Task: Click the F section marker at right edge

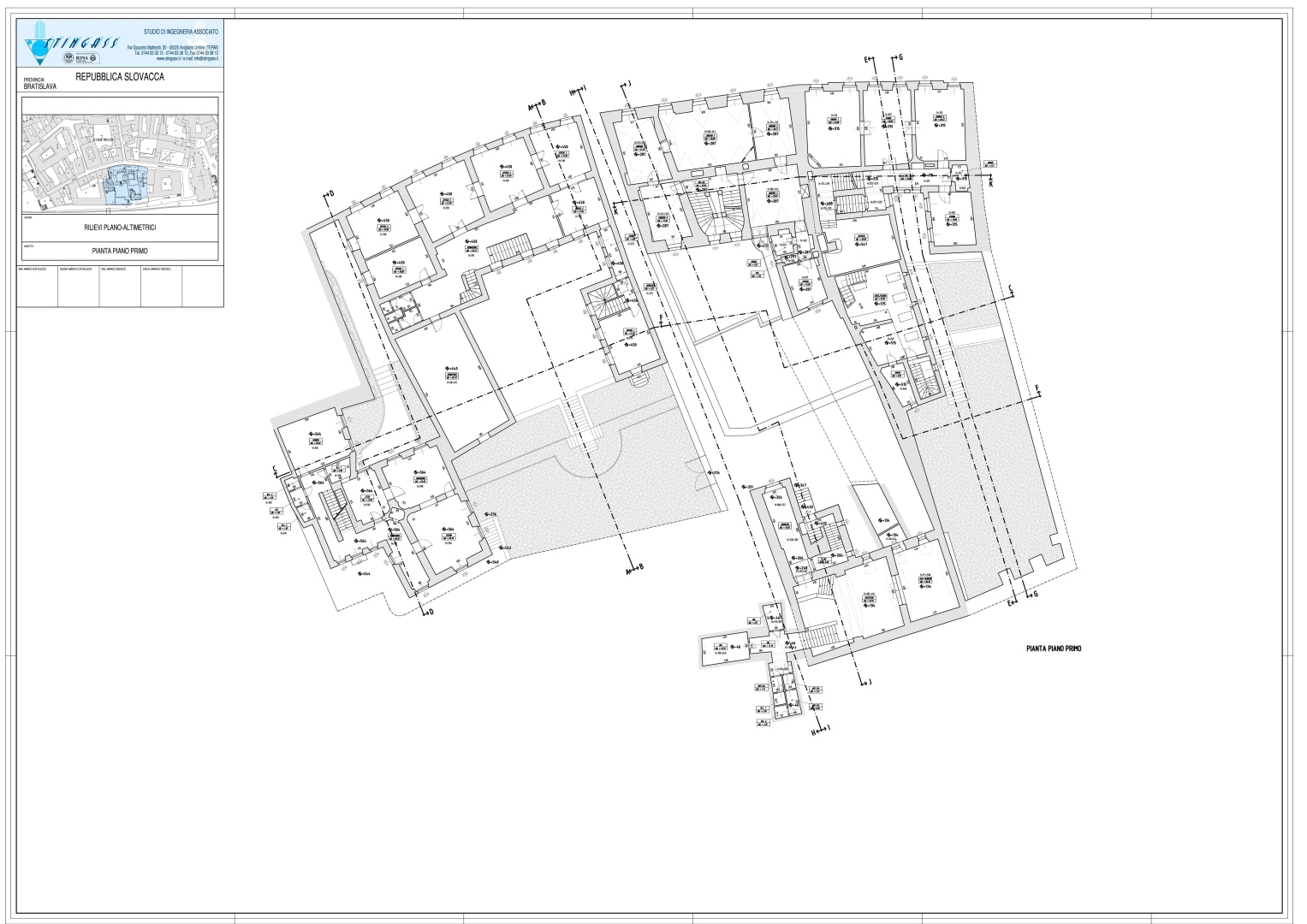Action: tap(1037, 389)
